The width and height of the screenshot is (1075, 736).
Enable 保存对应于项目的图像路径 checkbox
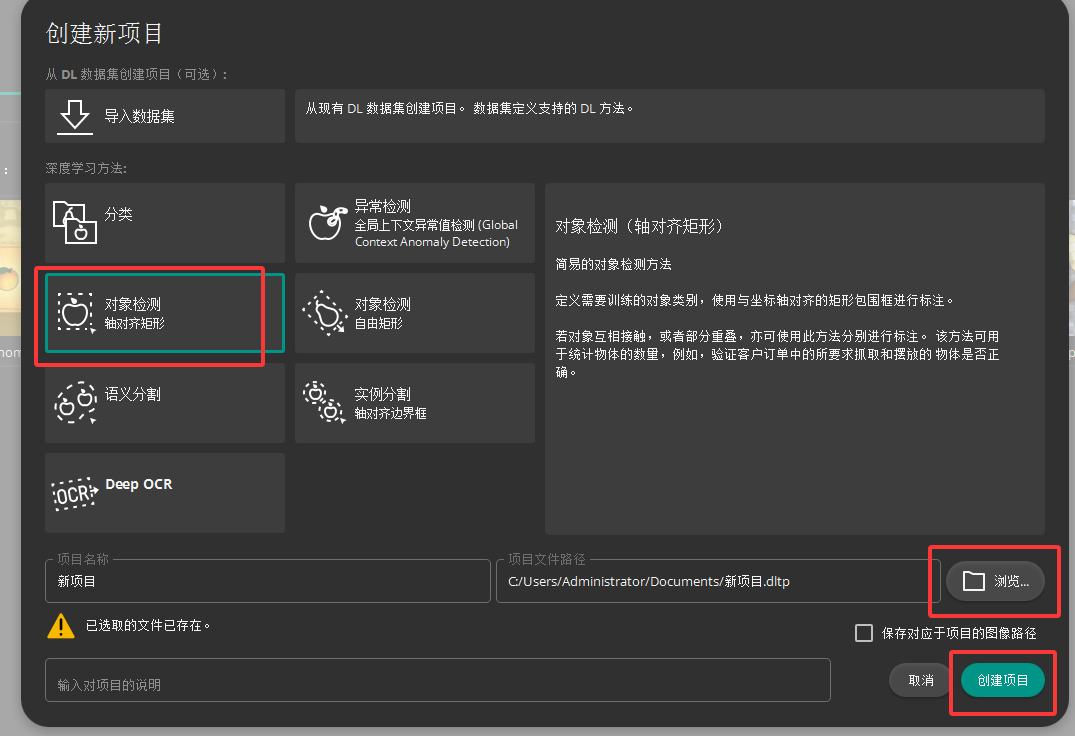pyautogui.click(x=864, y=633)
